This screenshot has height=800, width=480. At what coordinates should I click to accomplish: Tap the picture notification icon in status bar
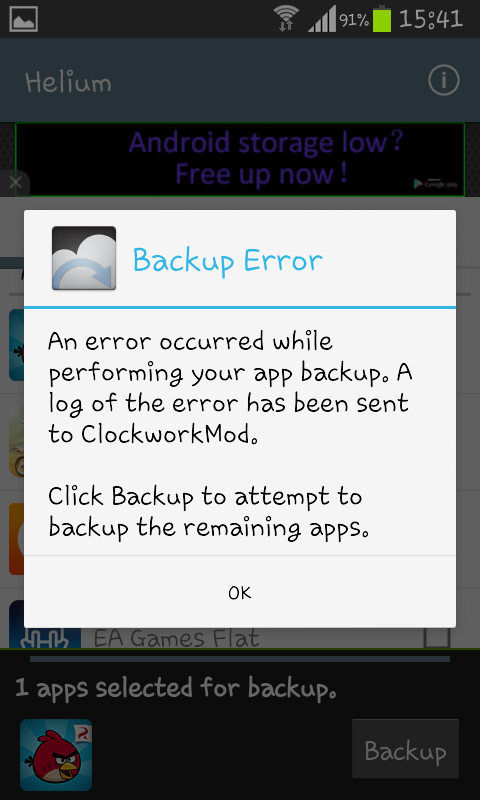(x=23, y=19)
